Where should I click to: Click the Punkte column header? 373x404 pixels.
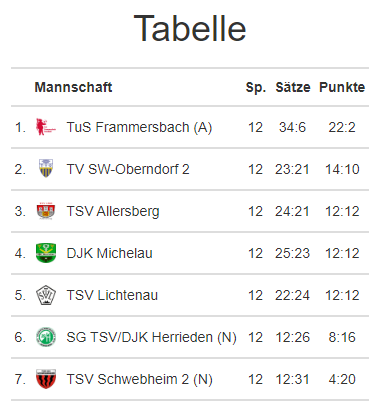pyautogui.click(x=342, y=87)
